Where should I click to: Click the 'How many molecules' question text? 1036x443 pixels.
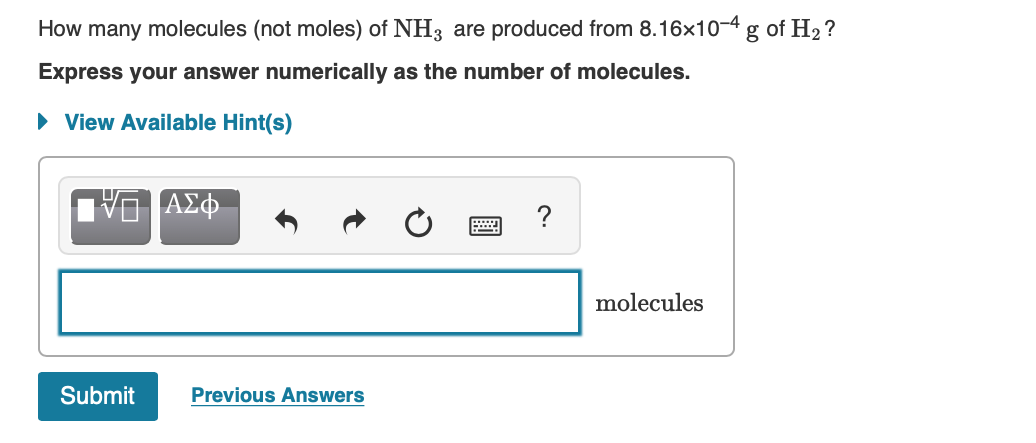click(141, 30)
